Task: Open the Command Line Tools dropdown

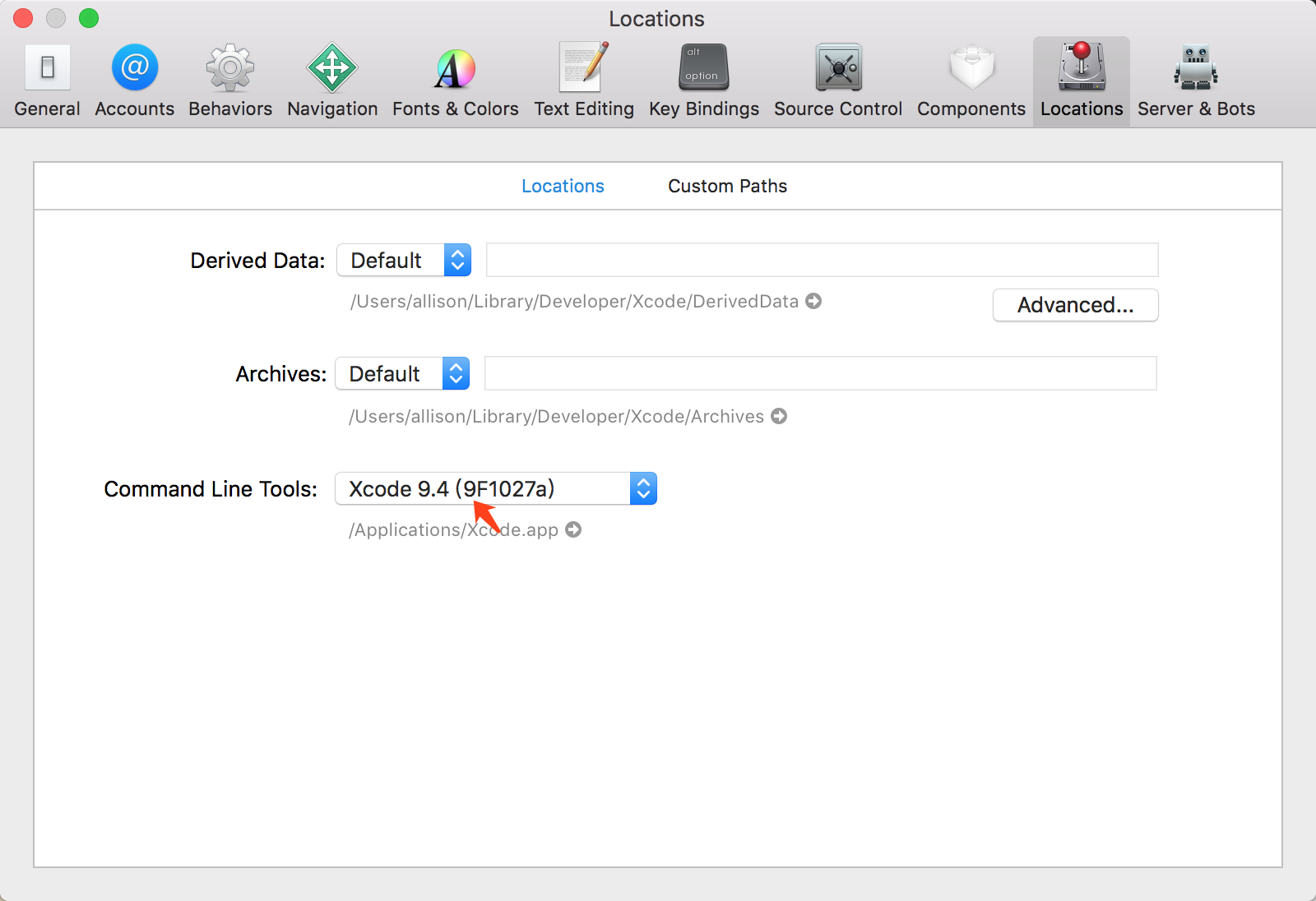Action: tap(496, 488)
